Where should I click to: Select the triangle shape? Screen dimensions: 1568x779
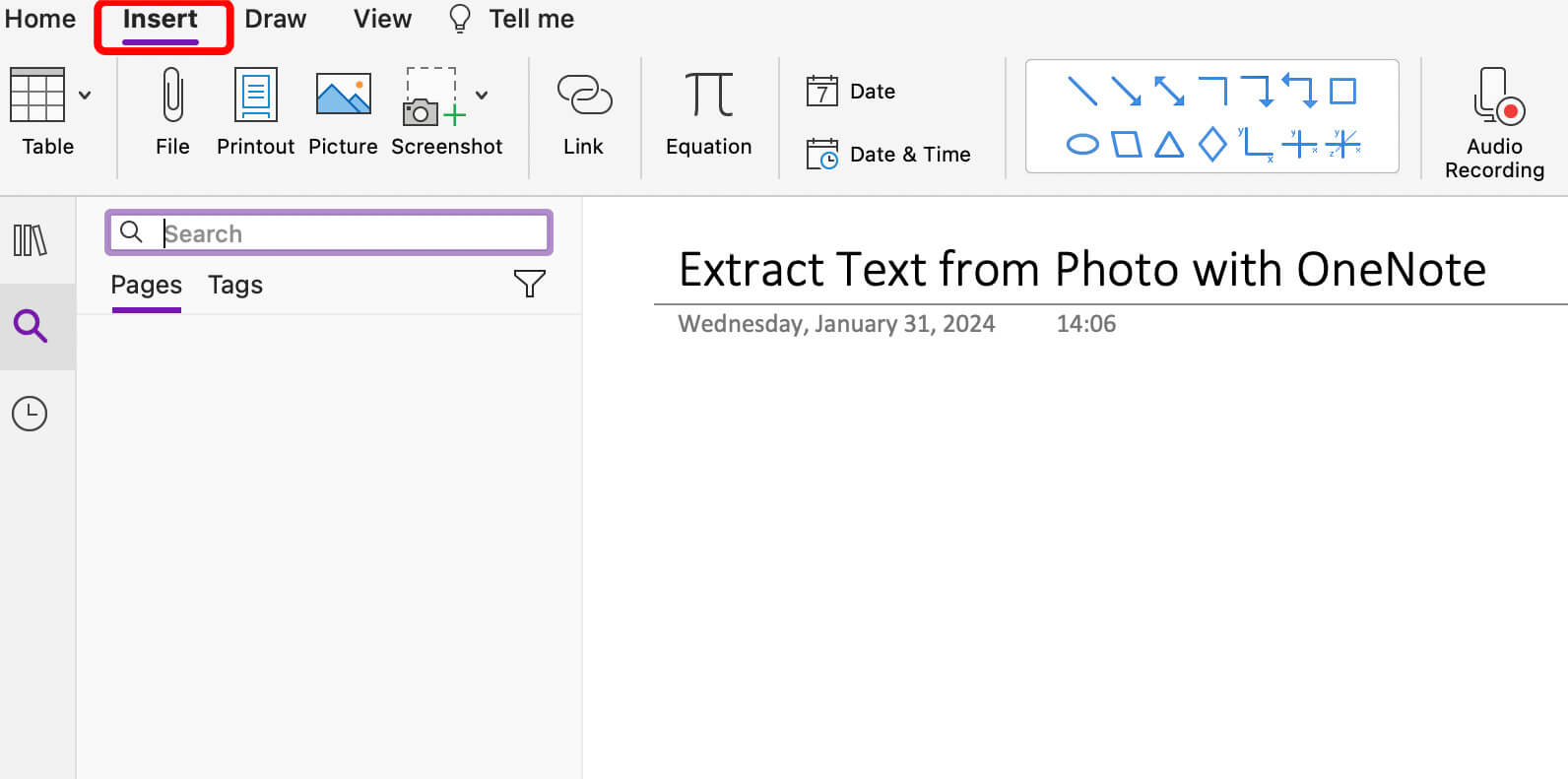(x=1169, y=145)
